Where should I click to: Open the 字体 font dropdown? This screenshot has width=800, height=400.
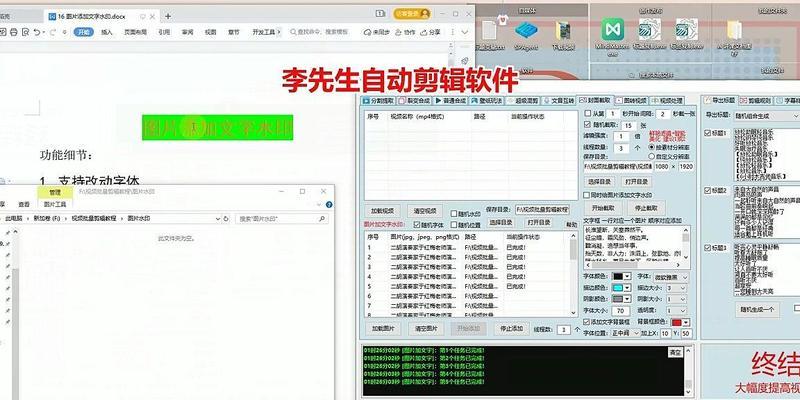coord(670,277)
